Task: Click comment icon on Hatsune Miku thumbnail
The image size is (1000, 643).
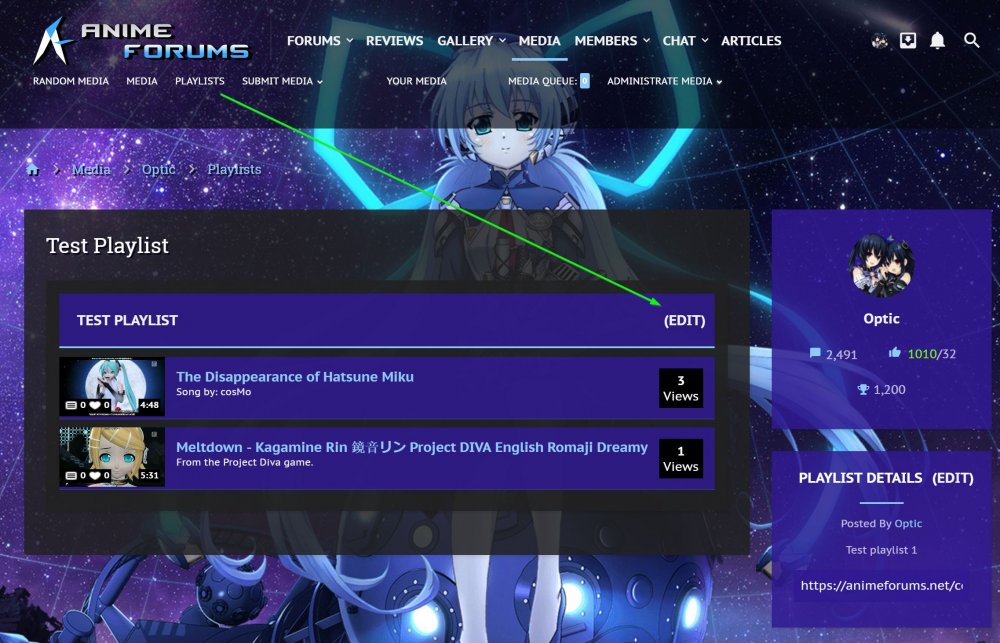Action: (71, 405)
